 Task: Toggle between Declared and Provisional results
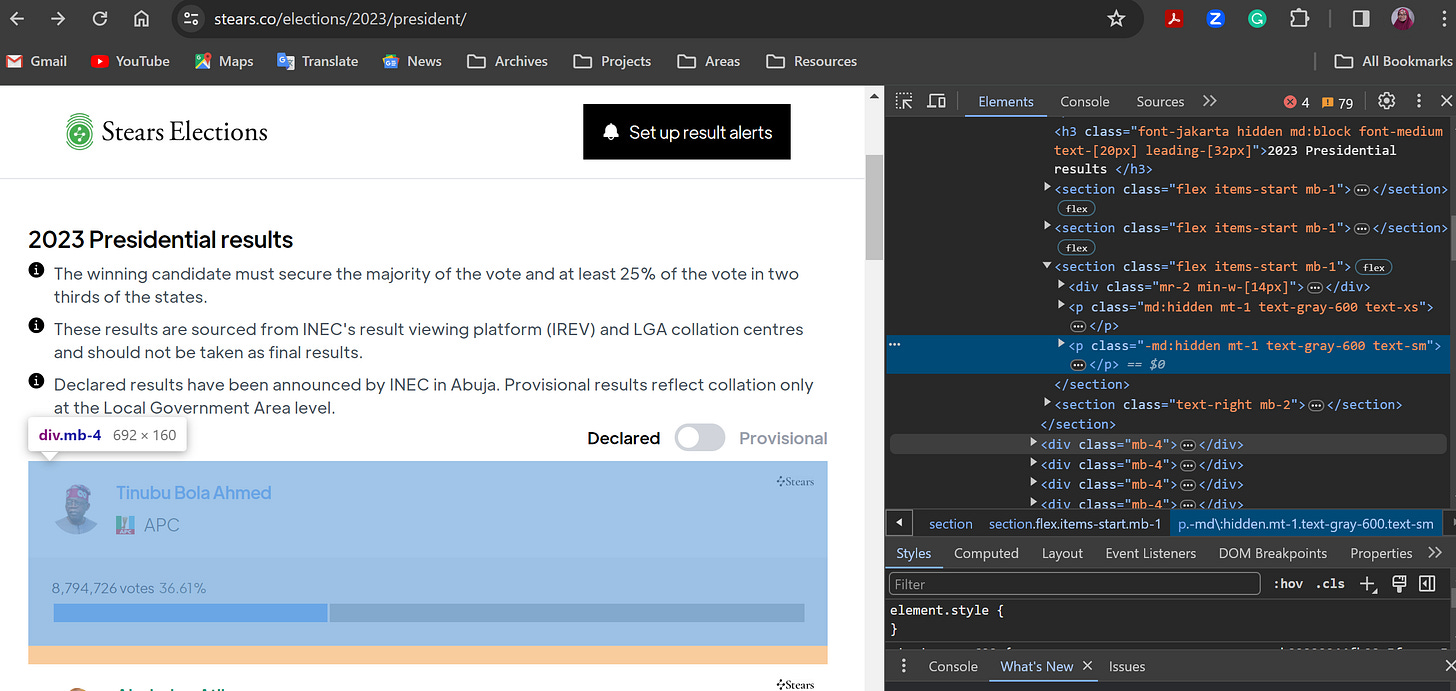699,438
